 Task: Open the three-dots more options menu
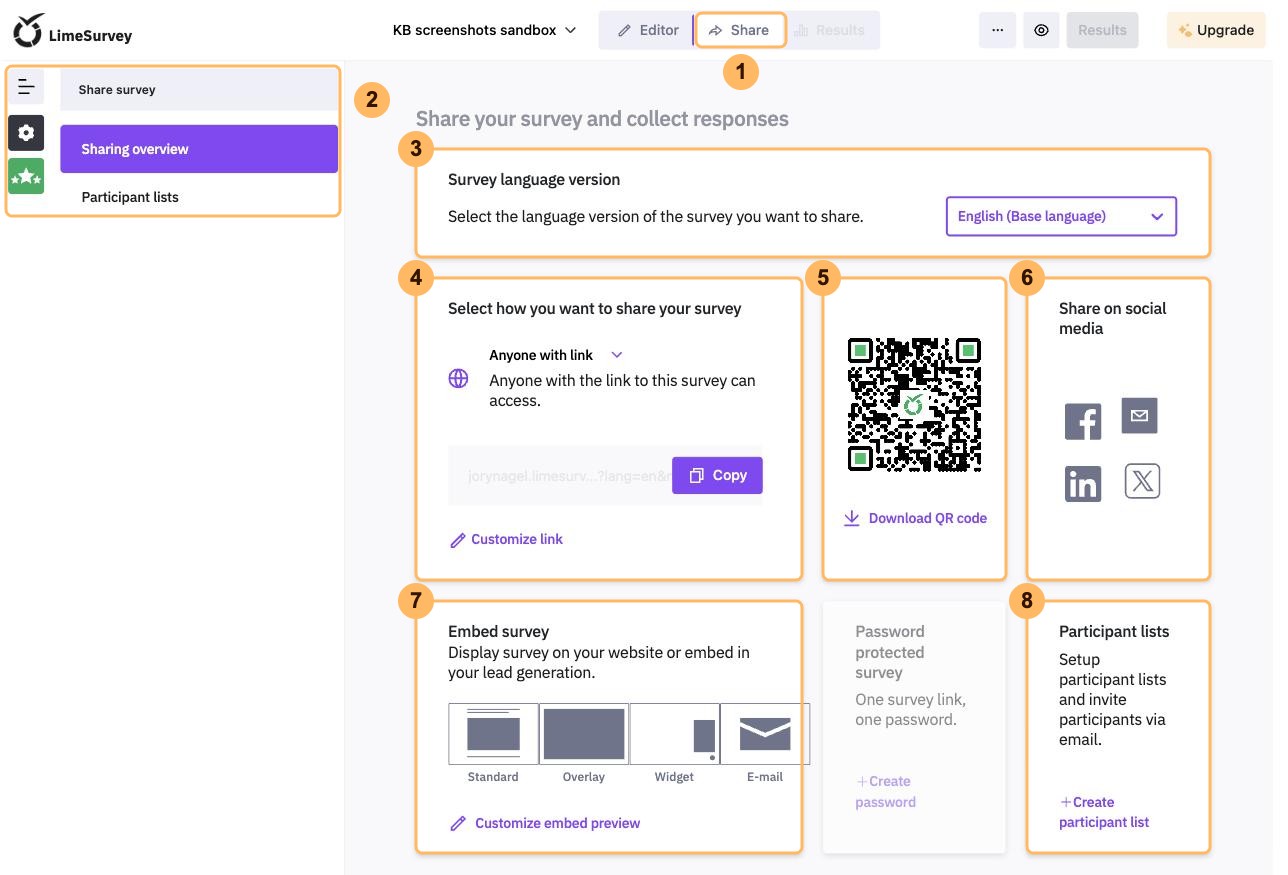tap(997, 30)
